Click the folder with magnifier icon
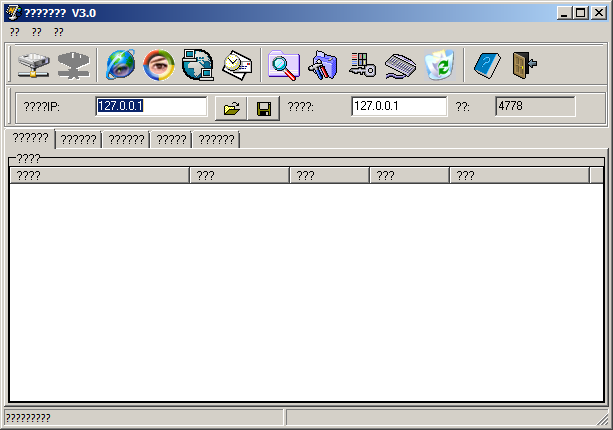 284,65
